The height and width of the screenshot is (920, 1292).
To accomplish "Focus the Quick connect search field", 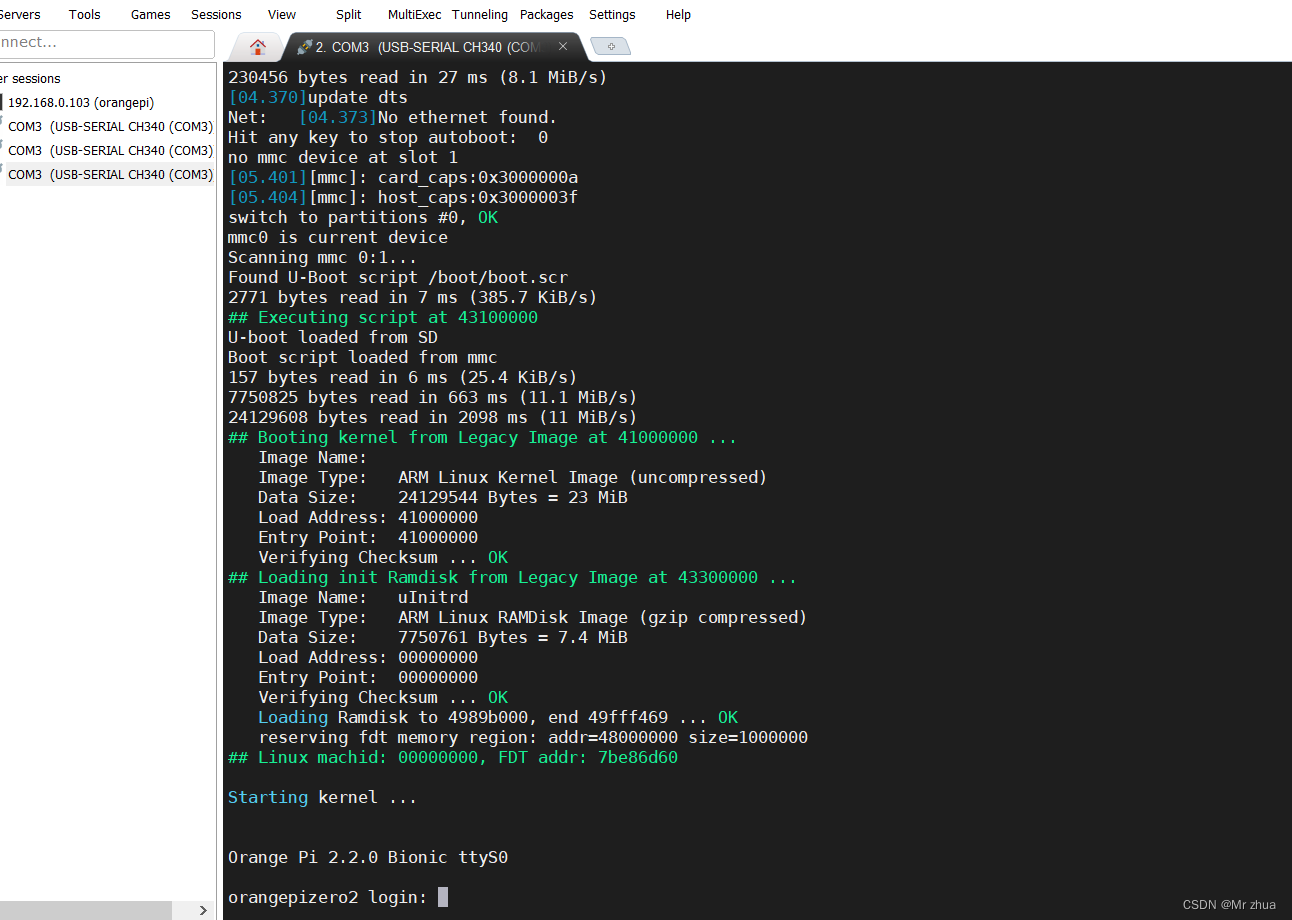I will coord(106,43).
